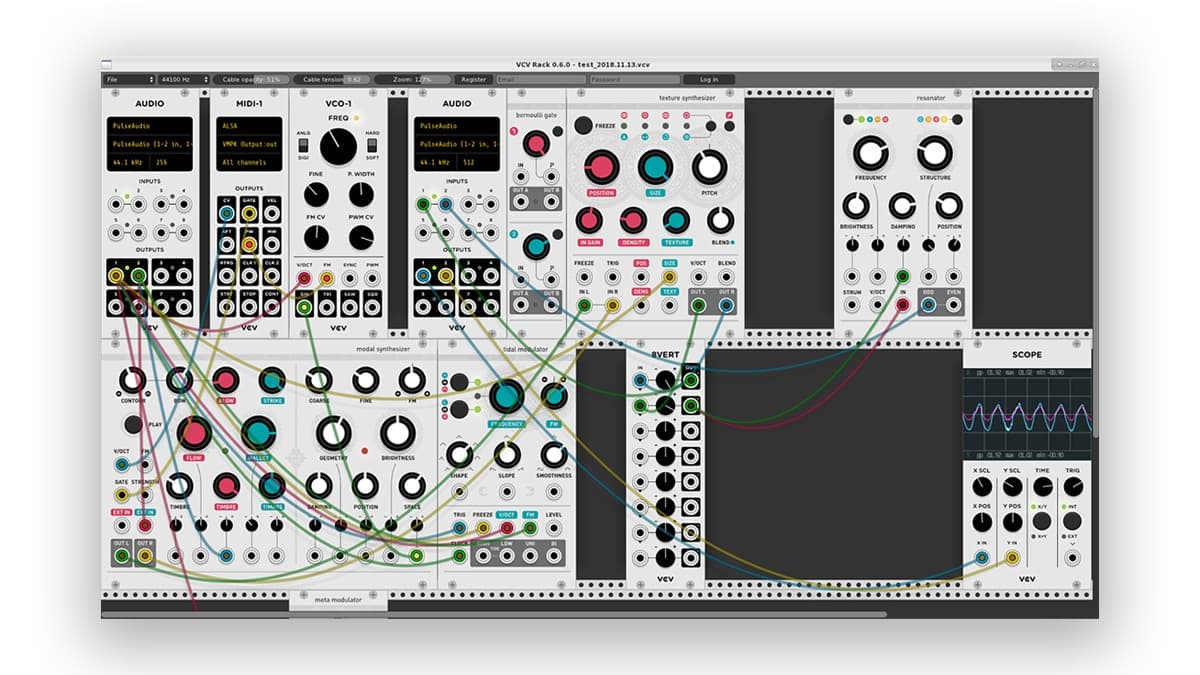Click the TIME knob on the SCOPE module

click(x=1042, y=485)
